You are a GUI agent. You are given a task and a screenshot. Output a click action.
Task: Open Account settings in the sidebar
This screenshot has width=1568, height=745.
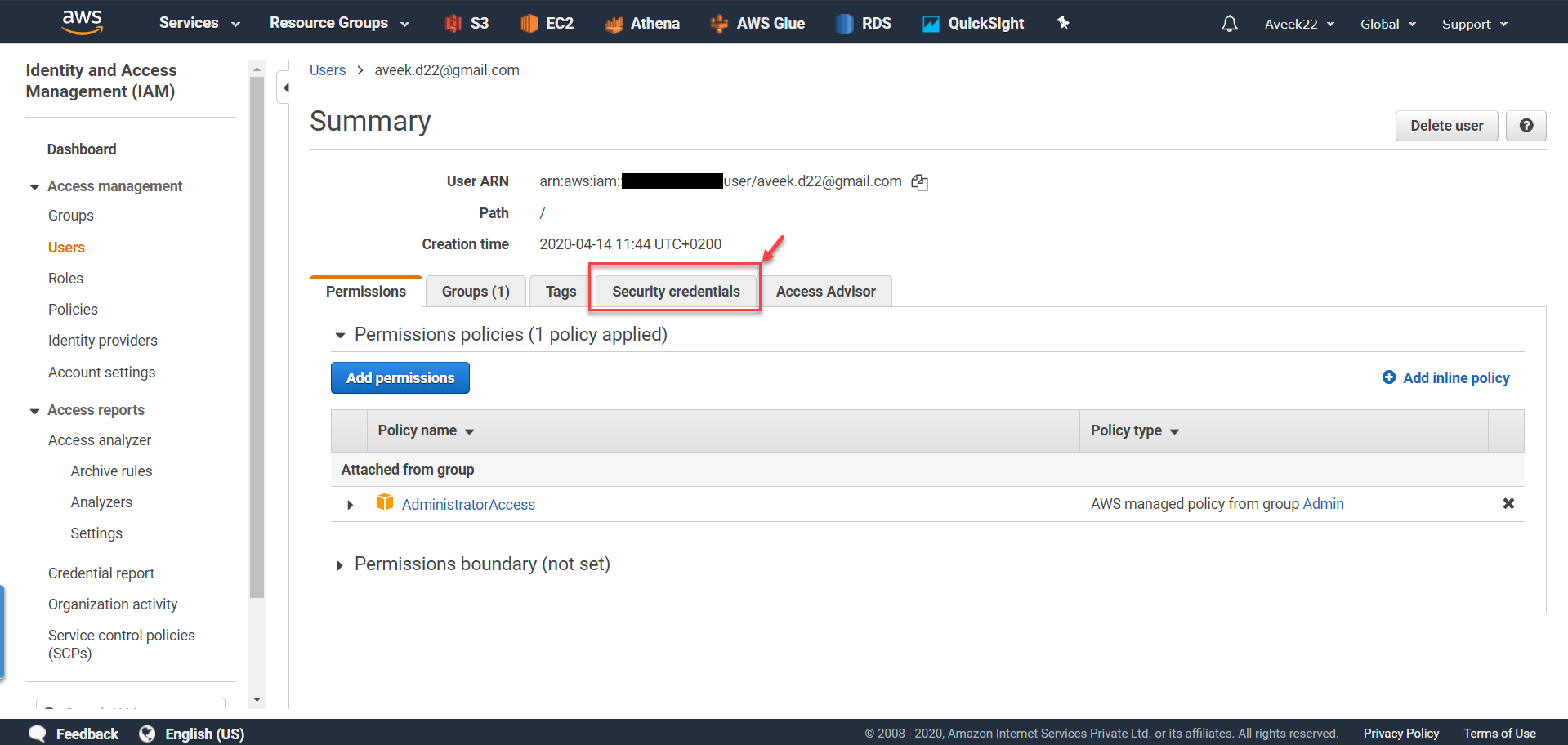(101, 372)
